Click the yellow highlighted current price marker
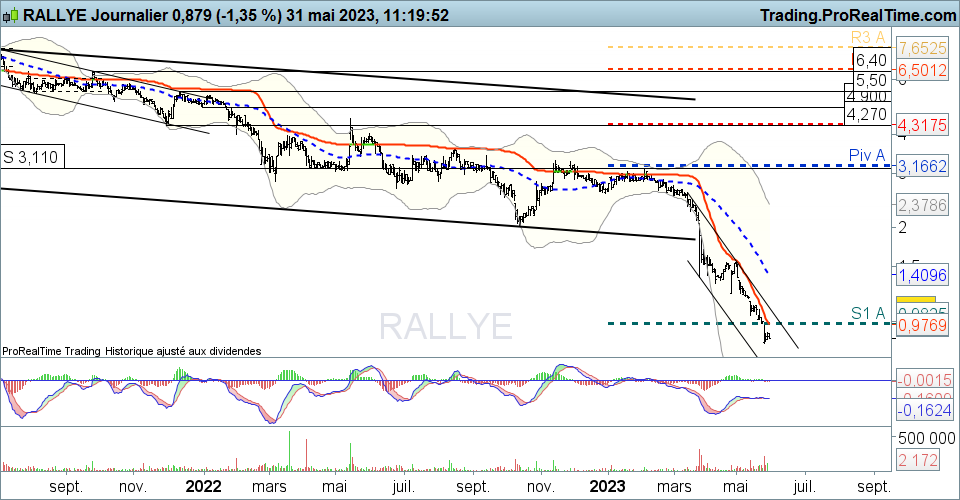Image resolution: width=960 pixels, height=500 pixels. 915,299
